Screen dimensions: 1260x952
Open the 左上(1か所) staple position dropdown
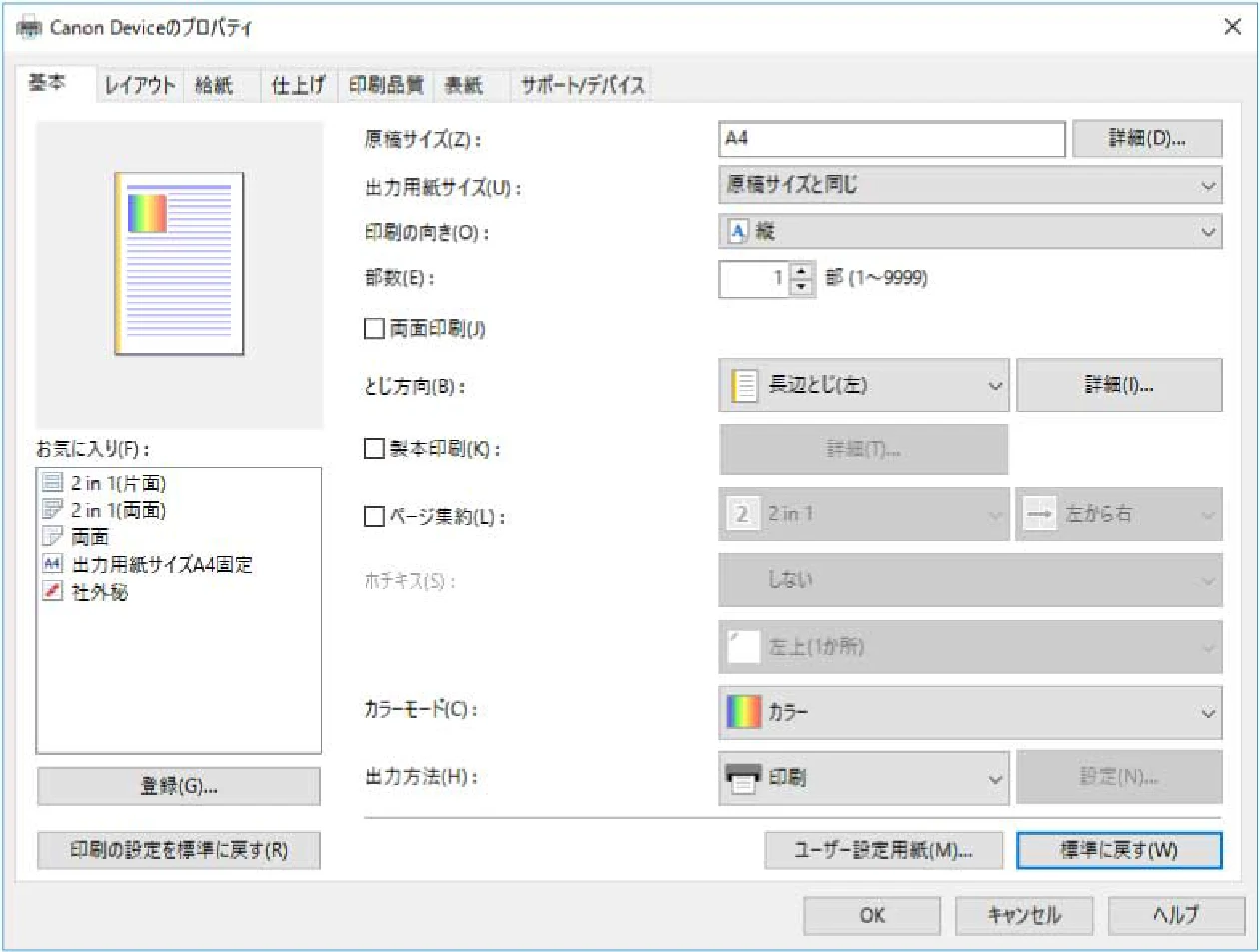970,646
